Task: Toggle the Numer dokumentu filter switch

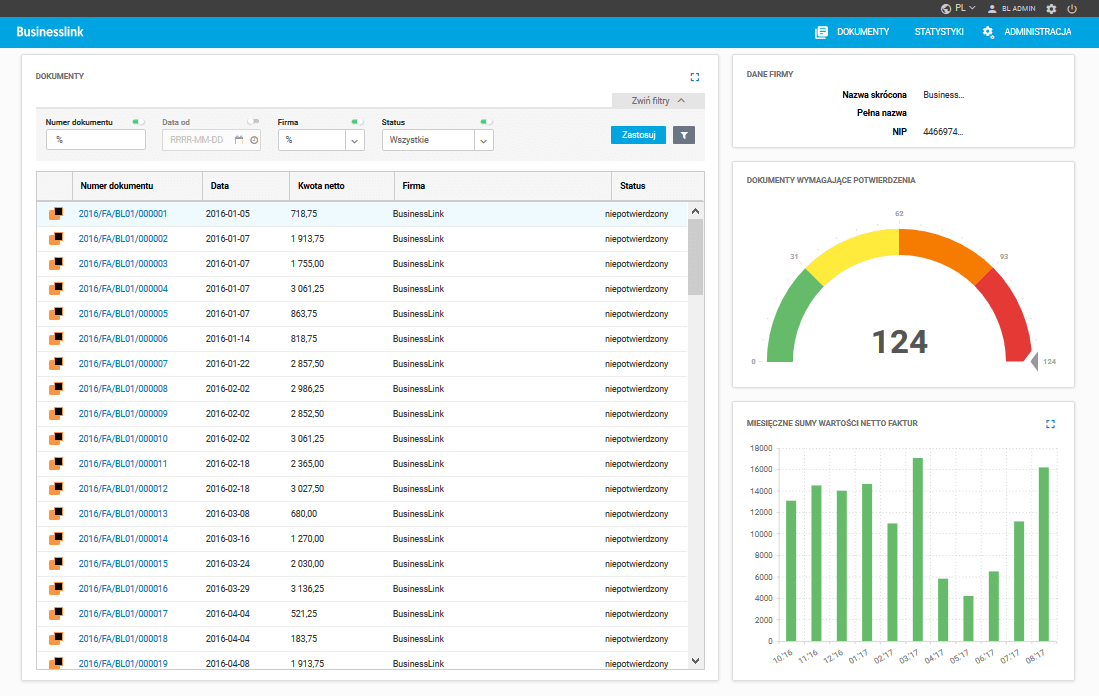Action: pos(138,122)
